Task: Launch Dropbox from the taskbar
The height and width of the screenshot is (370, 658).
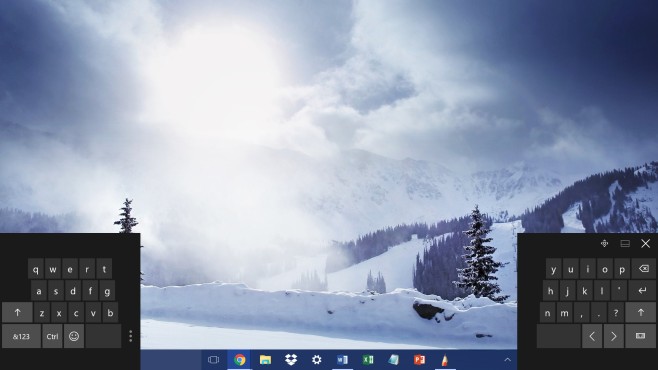Action: coord(291,360)
